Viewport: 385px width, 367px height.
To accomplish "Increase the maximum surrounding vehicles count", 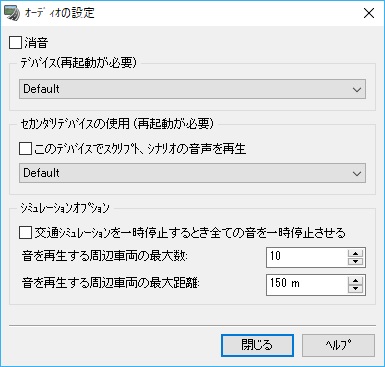I will point(356,253).
